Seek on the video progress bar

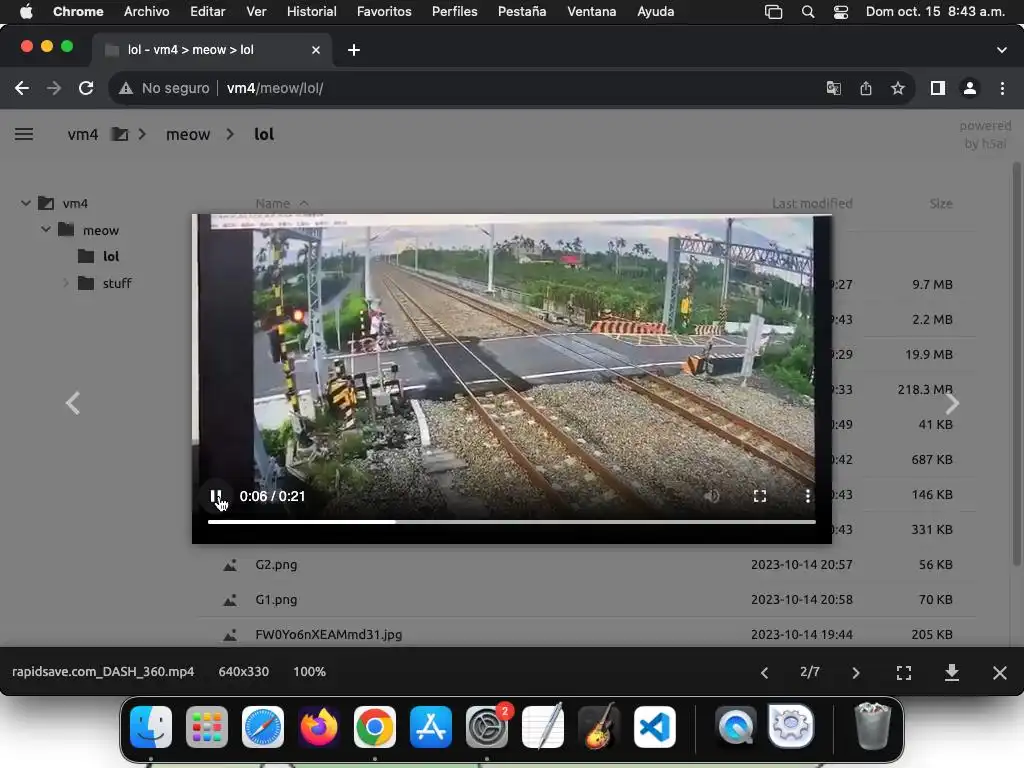(511, 522)
